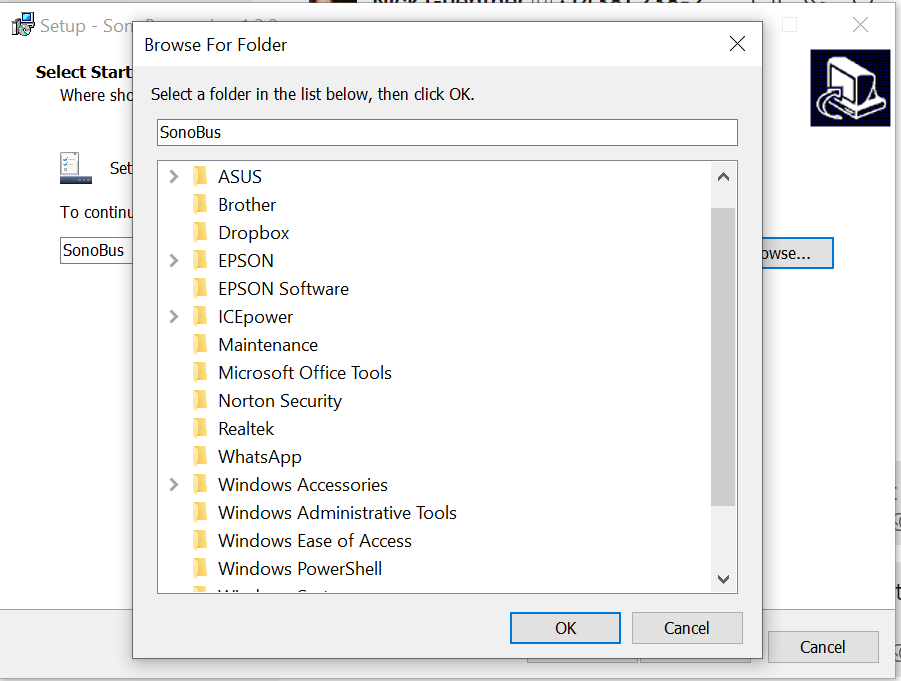The image size is (901, 681).
Task: Click the Maintenance folder icon
Action: pos(200,345)
